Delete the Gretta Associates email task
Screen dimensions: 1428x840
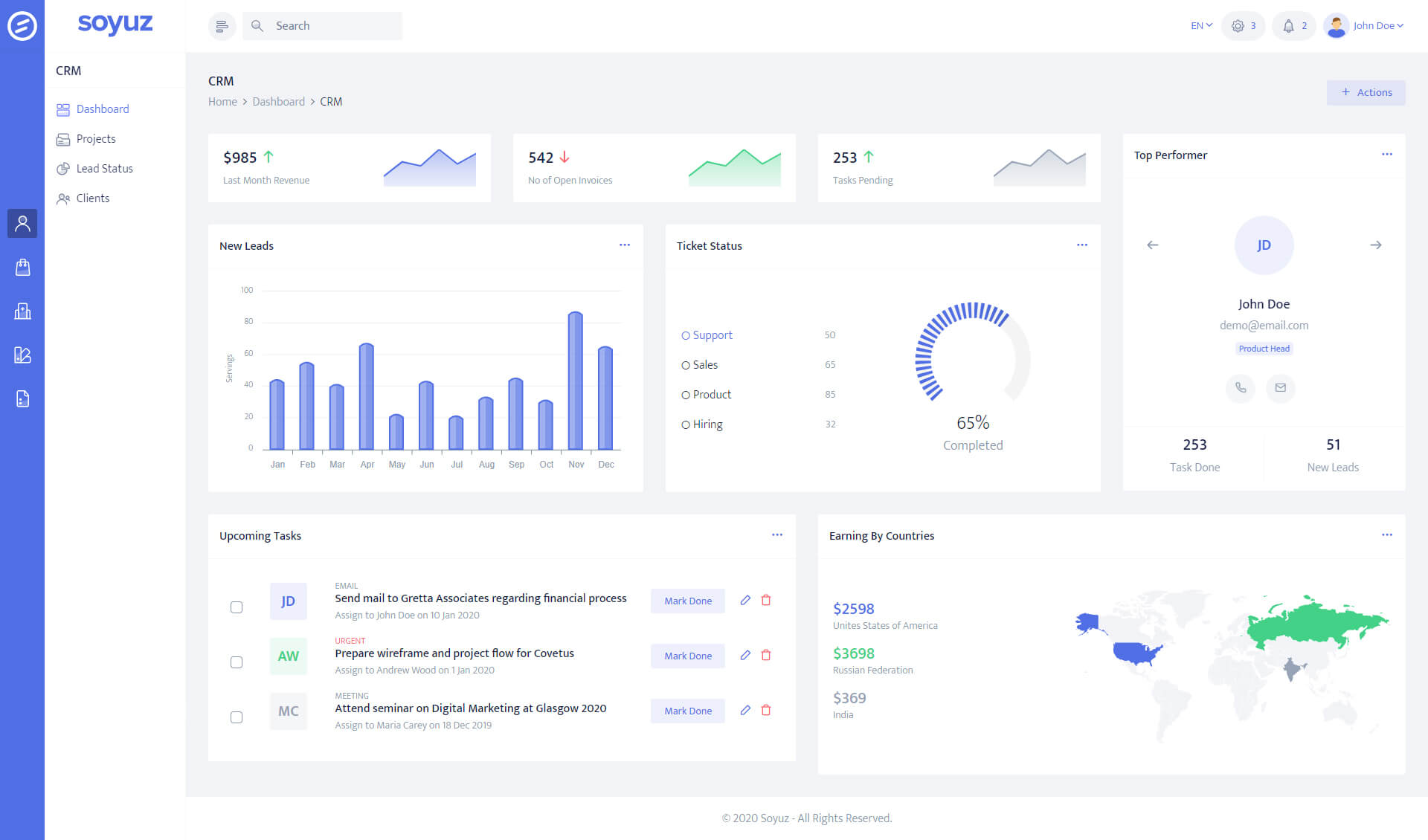click(x=766, y=600)
